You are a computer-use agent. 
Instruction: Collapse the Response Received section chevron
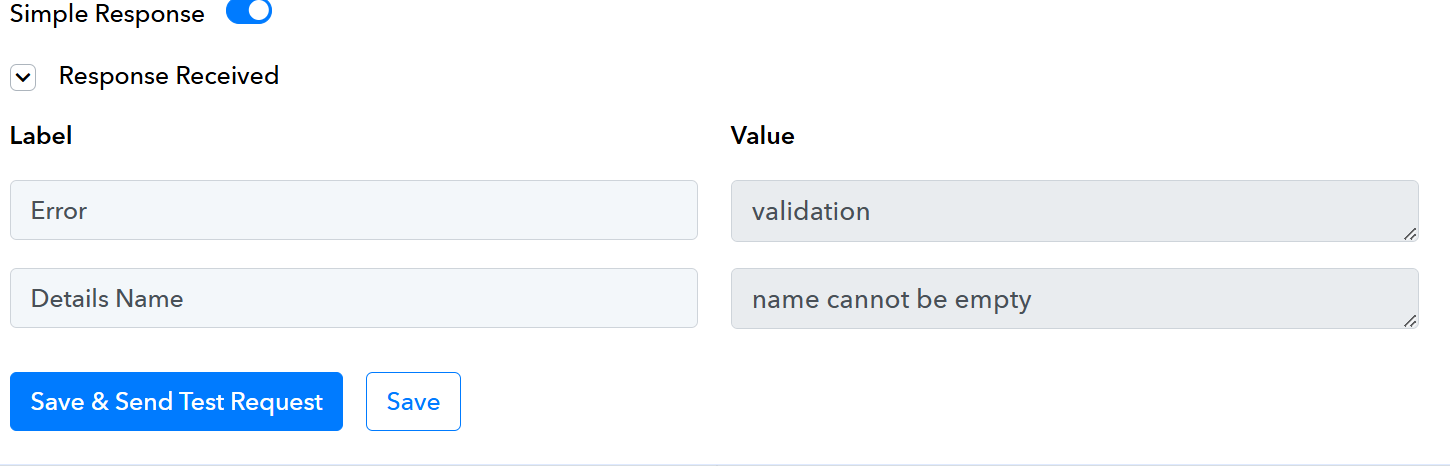pyautogui.click(x=23, y=77)
